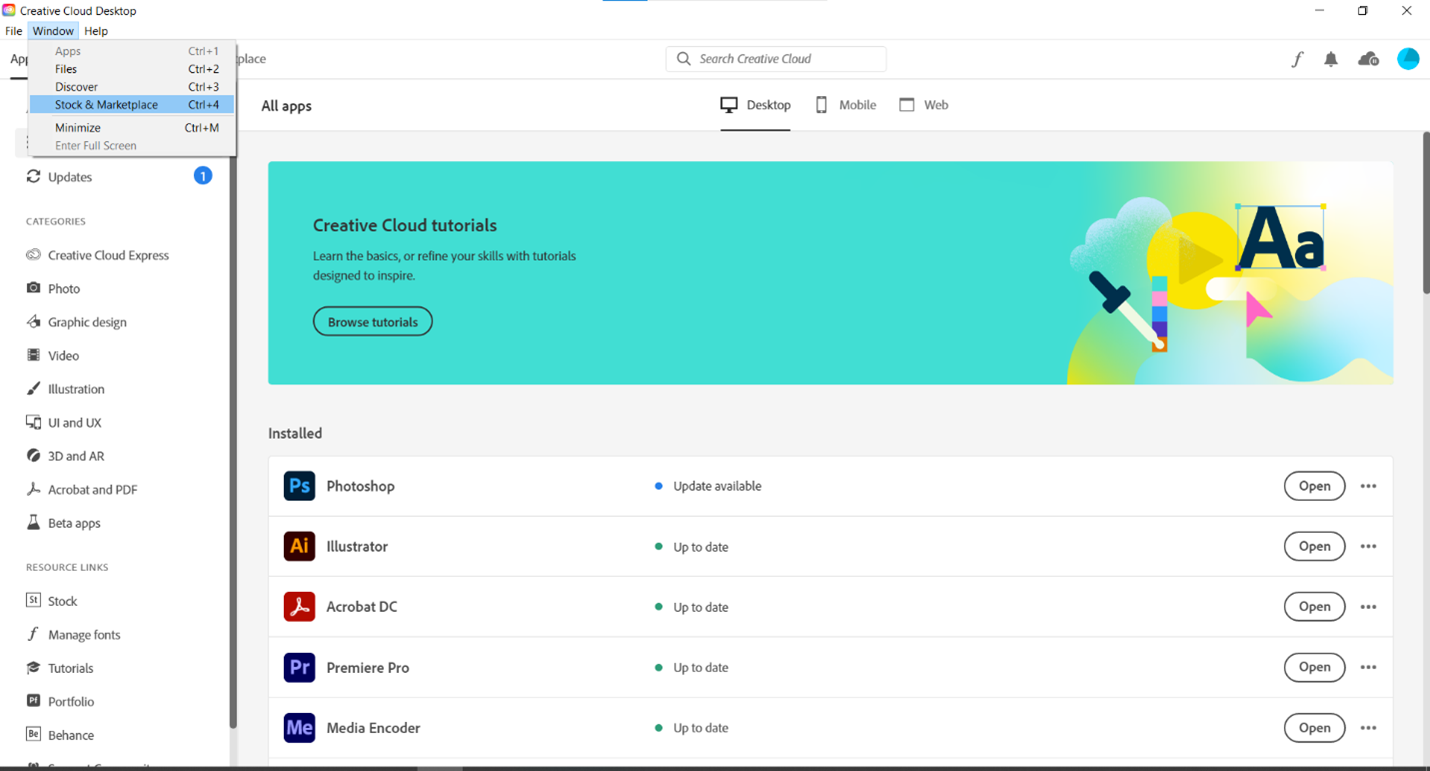1430x771 pixels.
Task: Click the 3D and AR sphere icon
Action: point(33,455)
